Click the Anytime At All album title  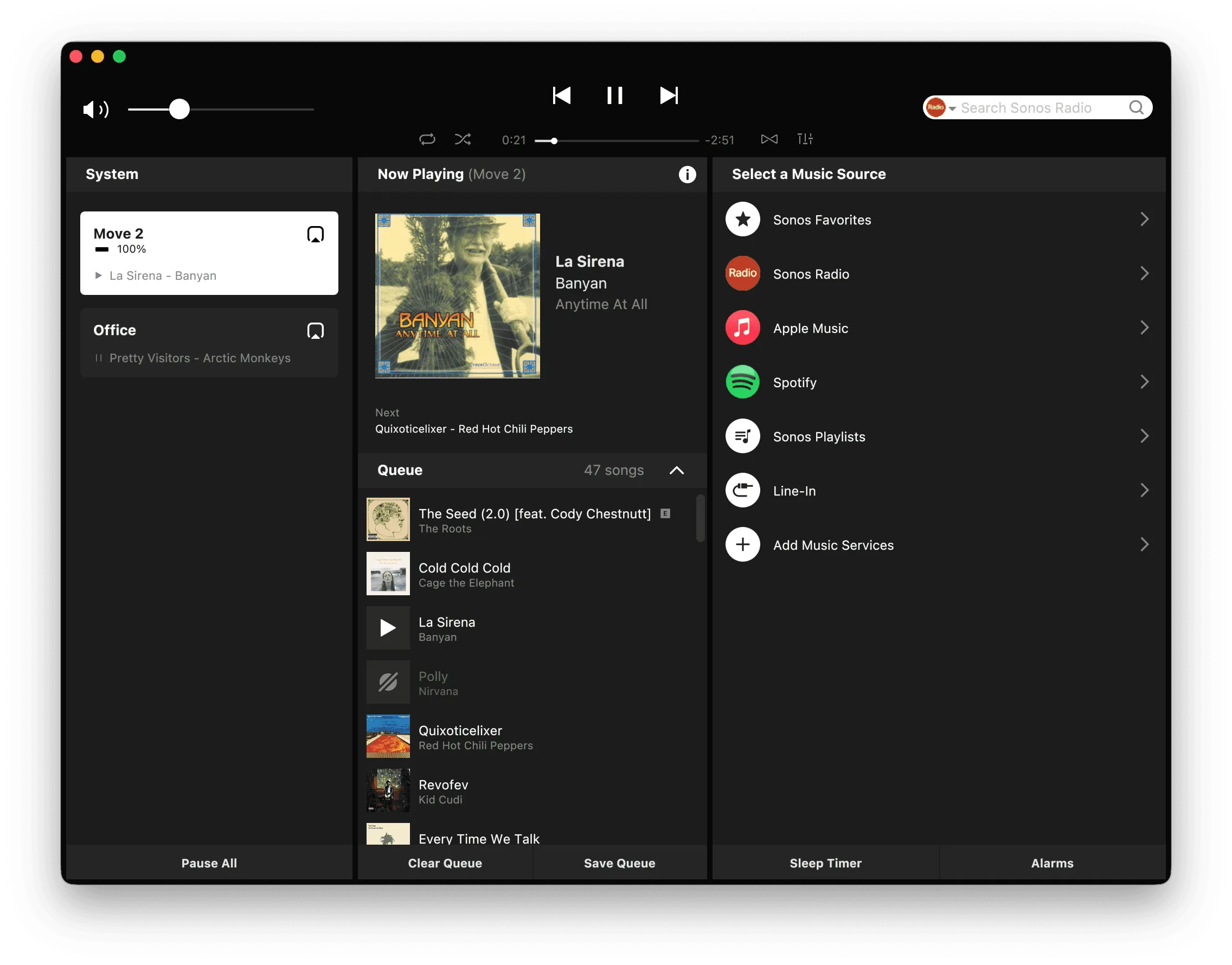pyautogui.click(x=601, y=305)
